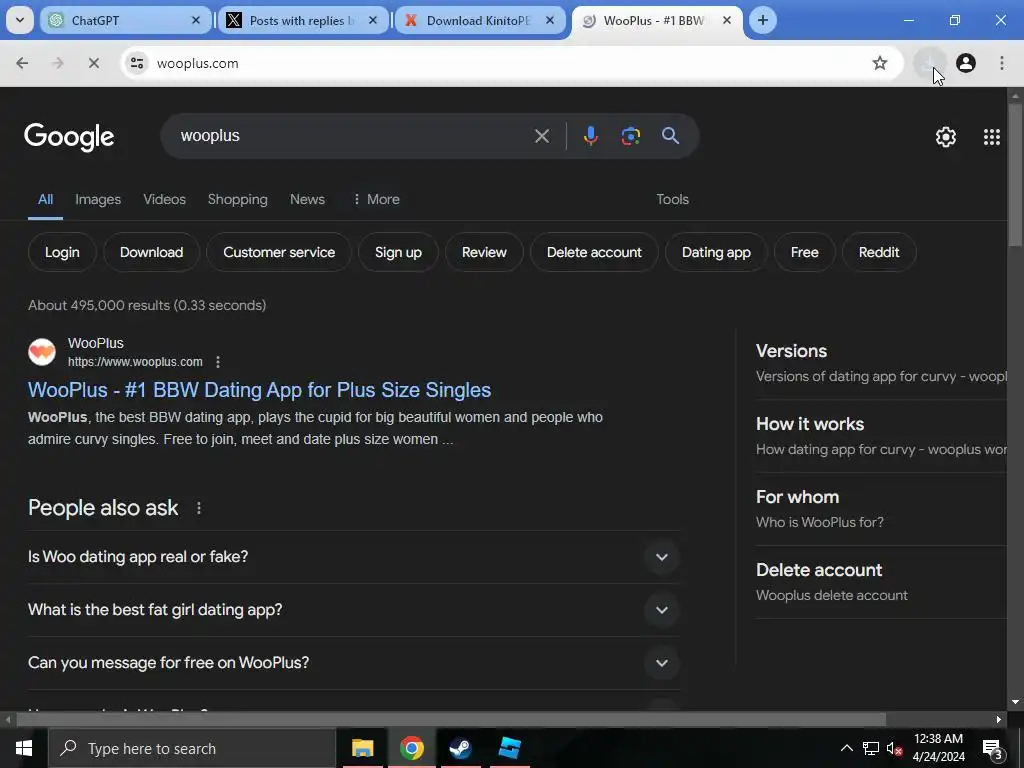Viewport: 1024px width, 768px height.
Task: Select the Sign up chip
Action: (398, 253)
